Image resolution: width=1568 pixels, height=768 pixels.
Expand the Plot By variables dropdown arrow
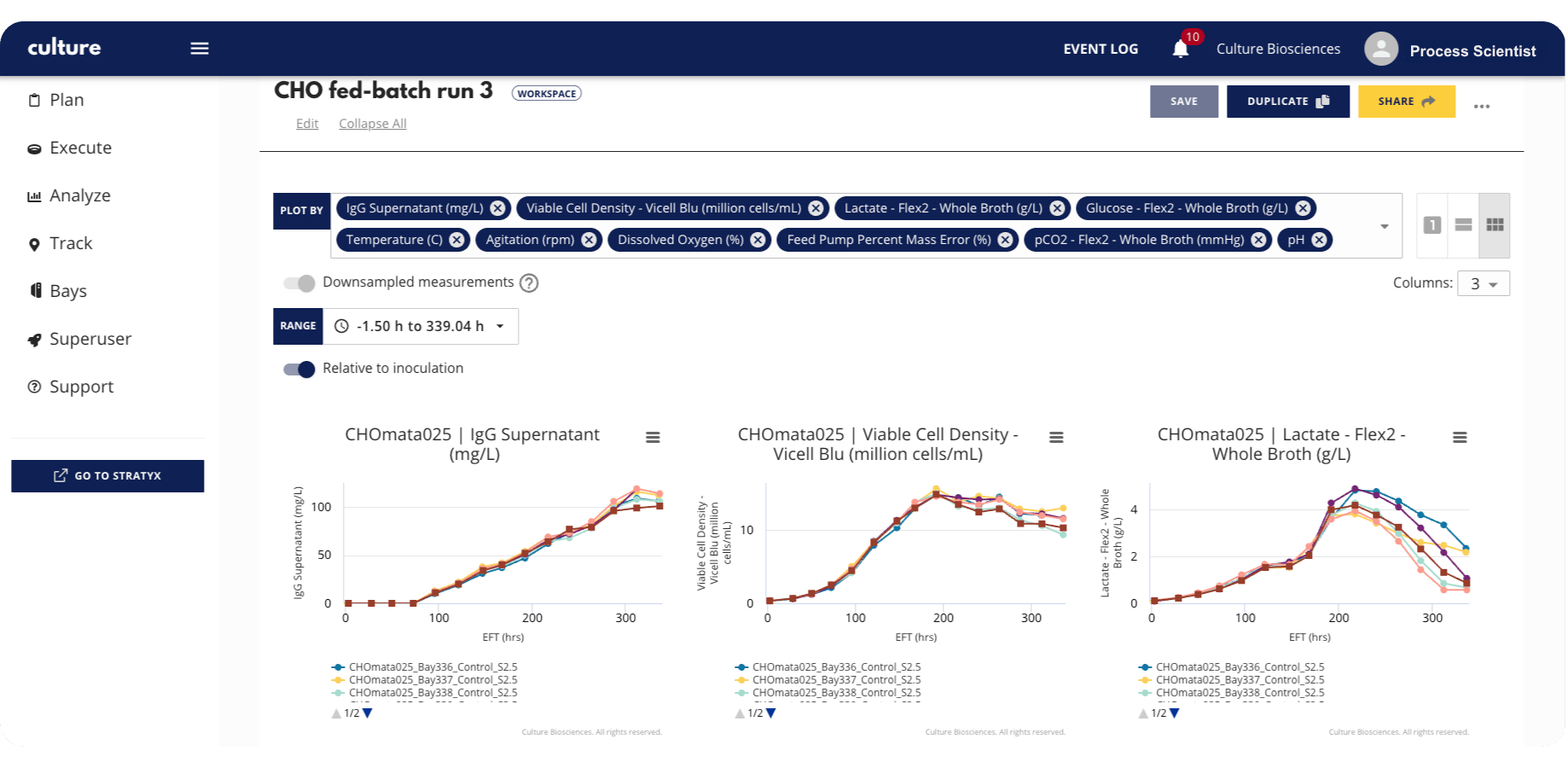pos(1385,226)
